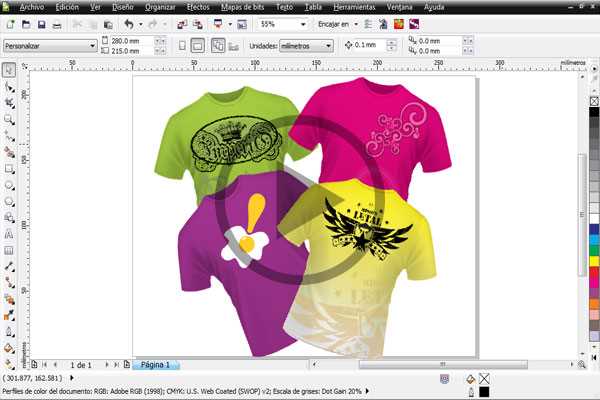
Task: Open the Efectos menu
Action: pyautogui.click(x=198, y=7)
